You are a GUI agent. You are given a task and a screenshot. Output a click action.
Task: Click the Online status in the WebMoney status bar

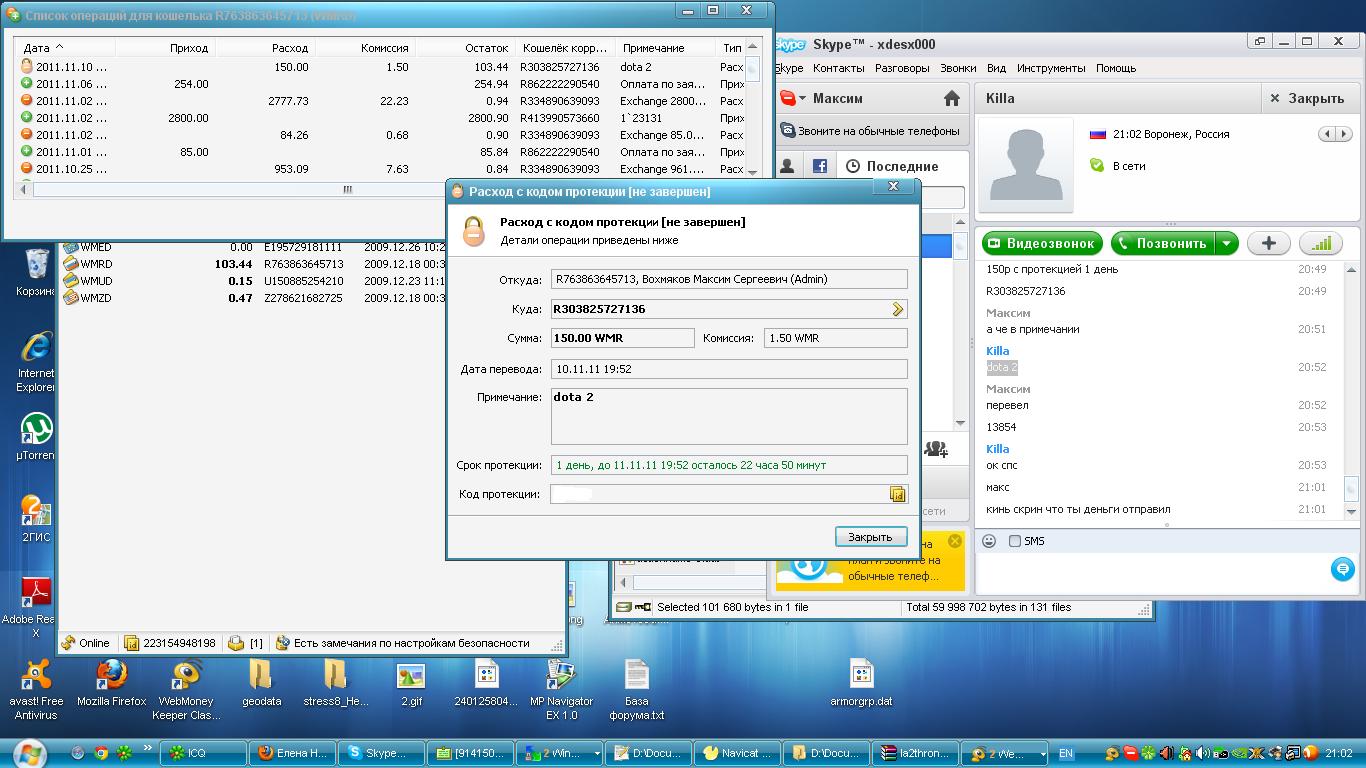click(x=86, y=643)
